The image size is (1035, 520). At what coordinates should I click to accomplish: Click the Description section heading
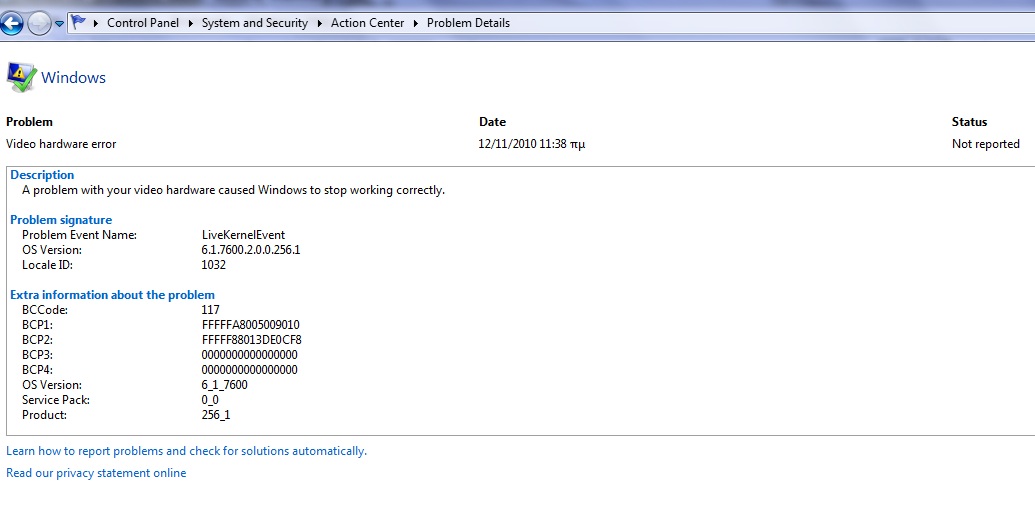42,175
